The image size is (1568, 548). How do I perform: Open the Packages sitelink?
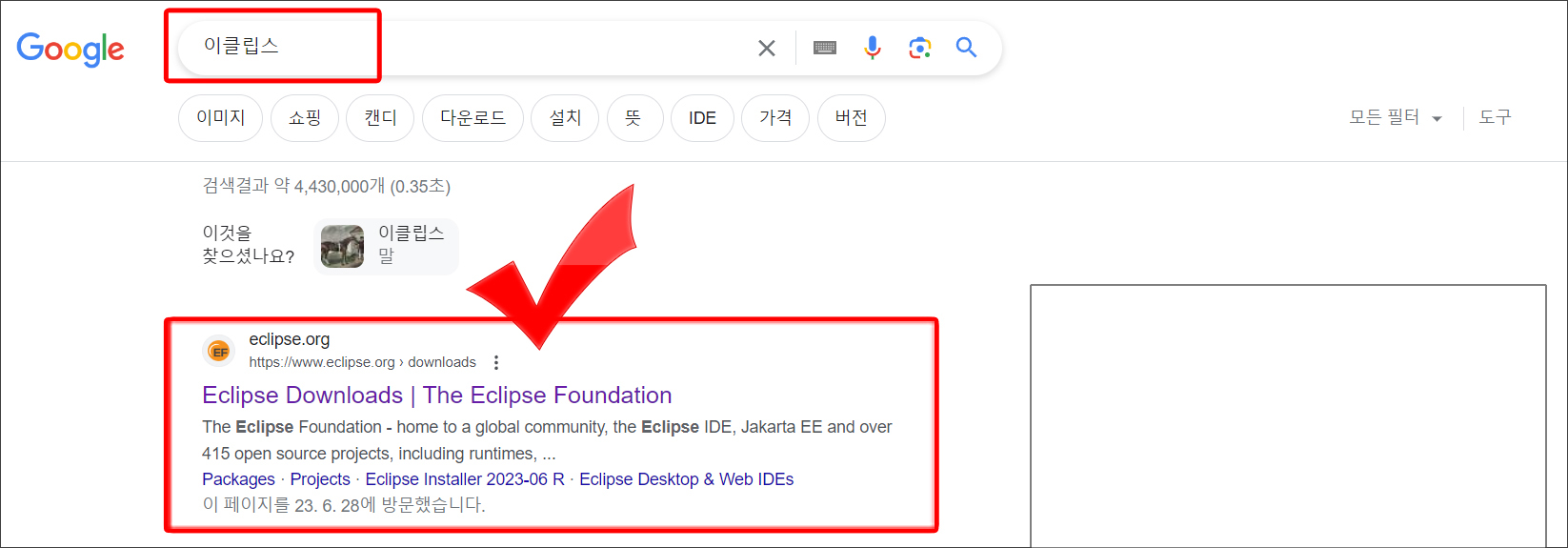coord(238,479)
